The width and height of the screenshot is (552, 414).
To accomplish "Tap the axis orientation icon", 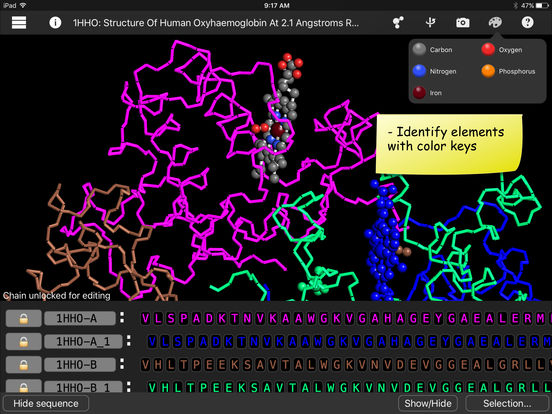I will point(430,23).
